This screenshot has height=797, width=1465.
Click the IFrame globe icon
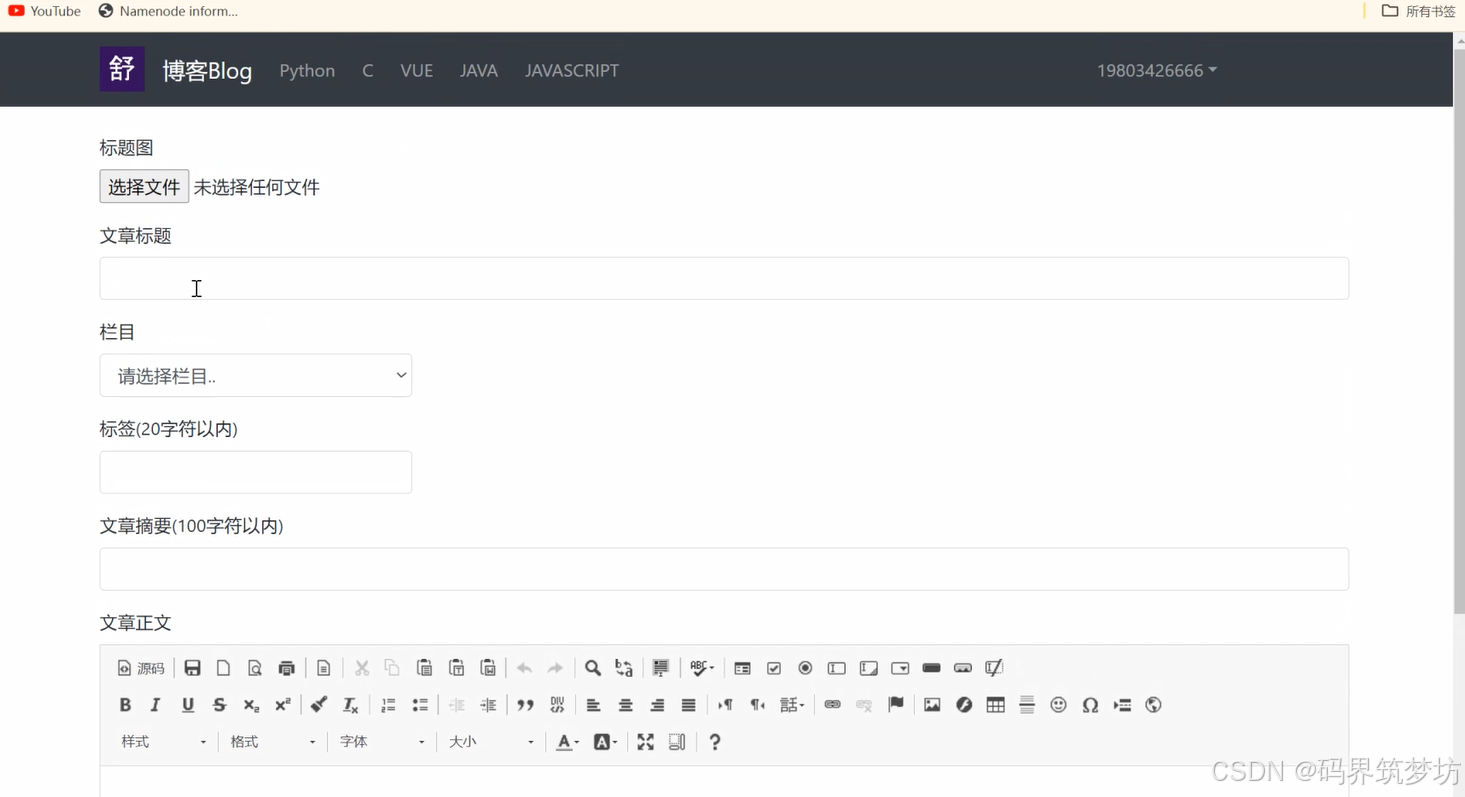click(x=1153, y=705)
